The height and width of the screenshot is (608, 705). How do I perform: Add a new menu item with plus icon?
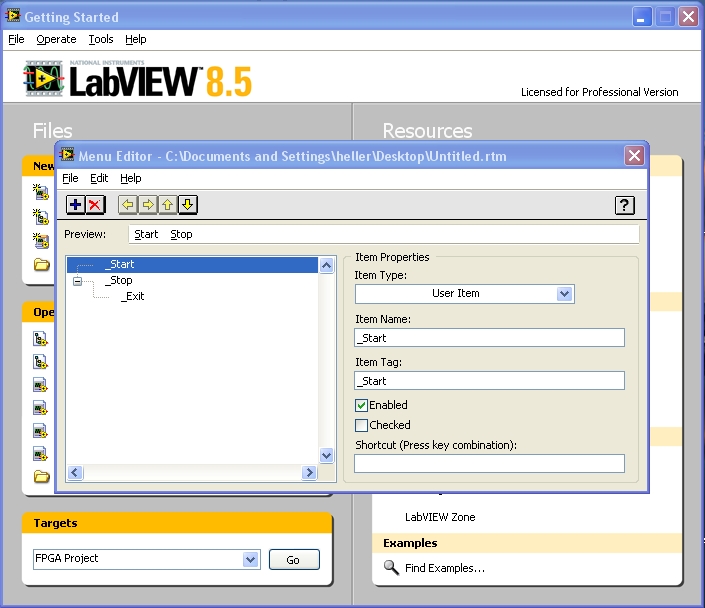[x=76, y=205]
